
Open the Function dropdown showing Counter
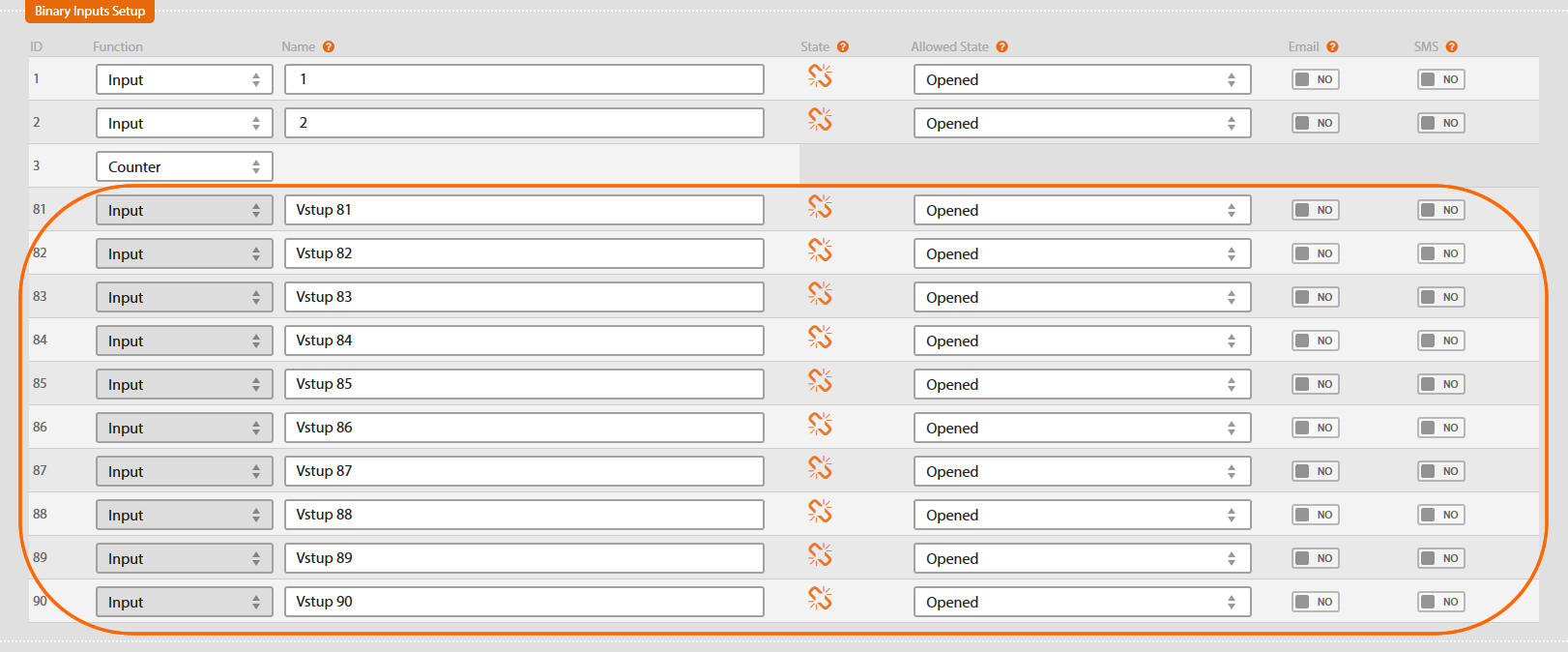point(184,166)
